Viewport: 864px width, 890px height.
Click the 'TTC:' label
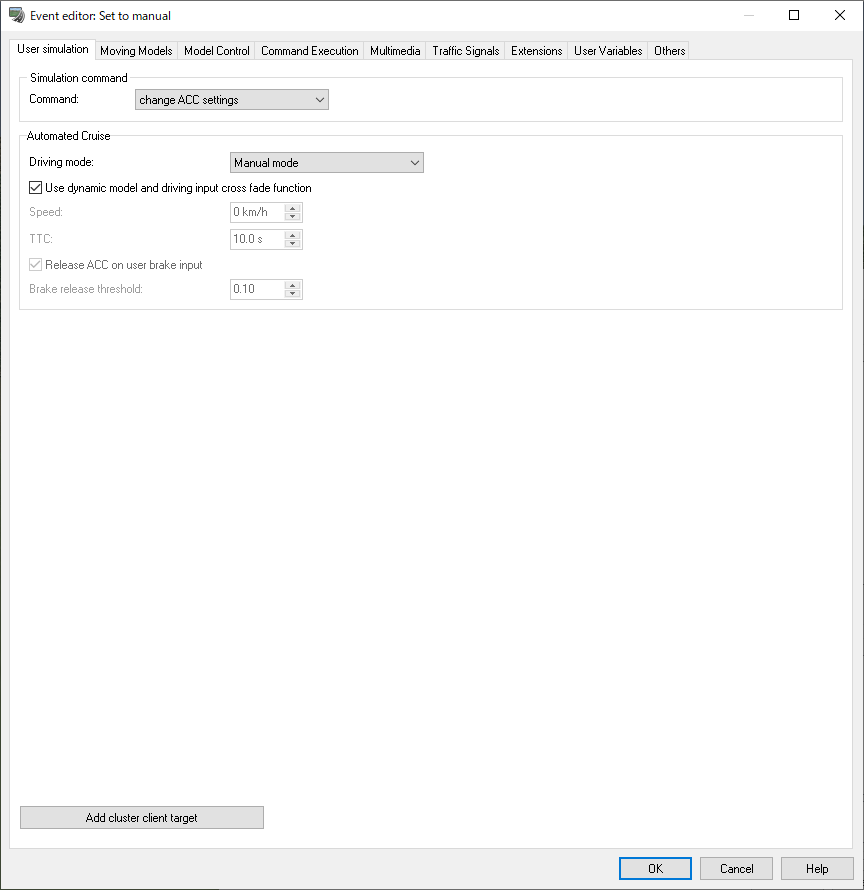[x=41, y=239]
